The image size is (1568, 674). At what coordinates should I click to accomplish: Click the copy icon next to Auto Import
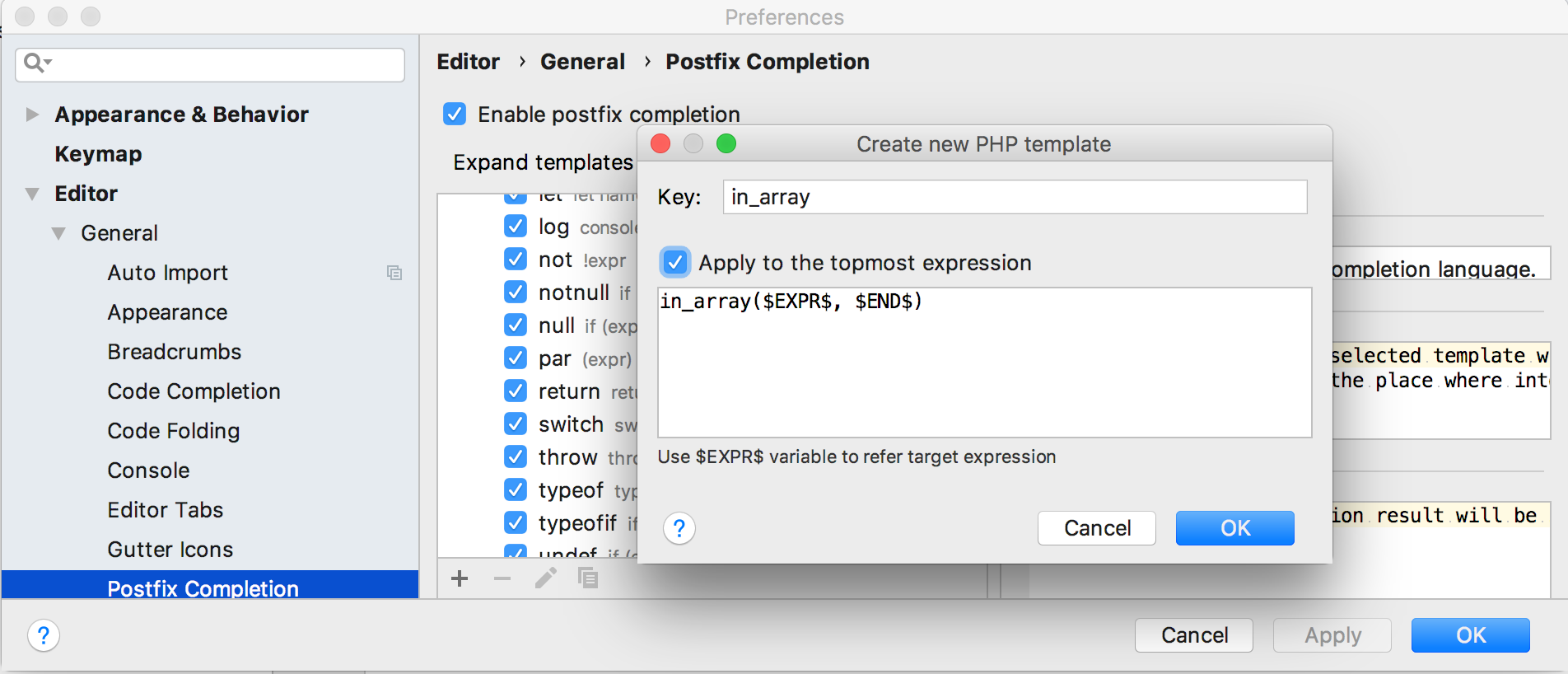[x=394, y=273]
